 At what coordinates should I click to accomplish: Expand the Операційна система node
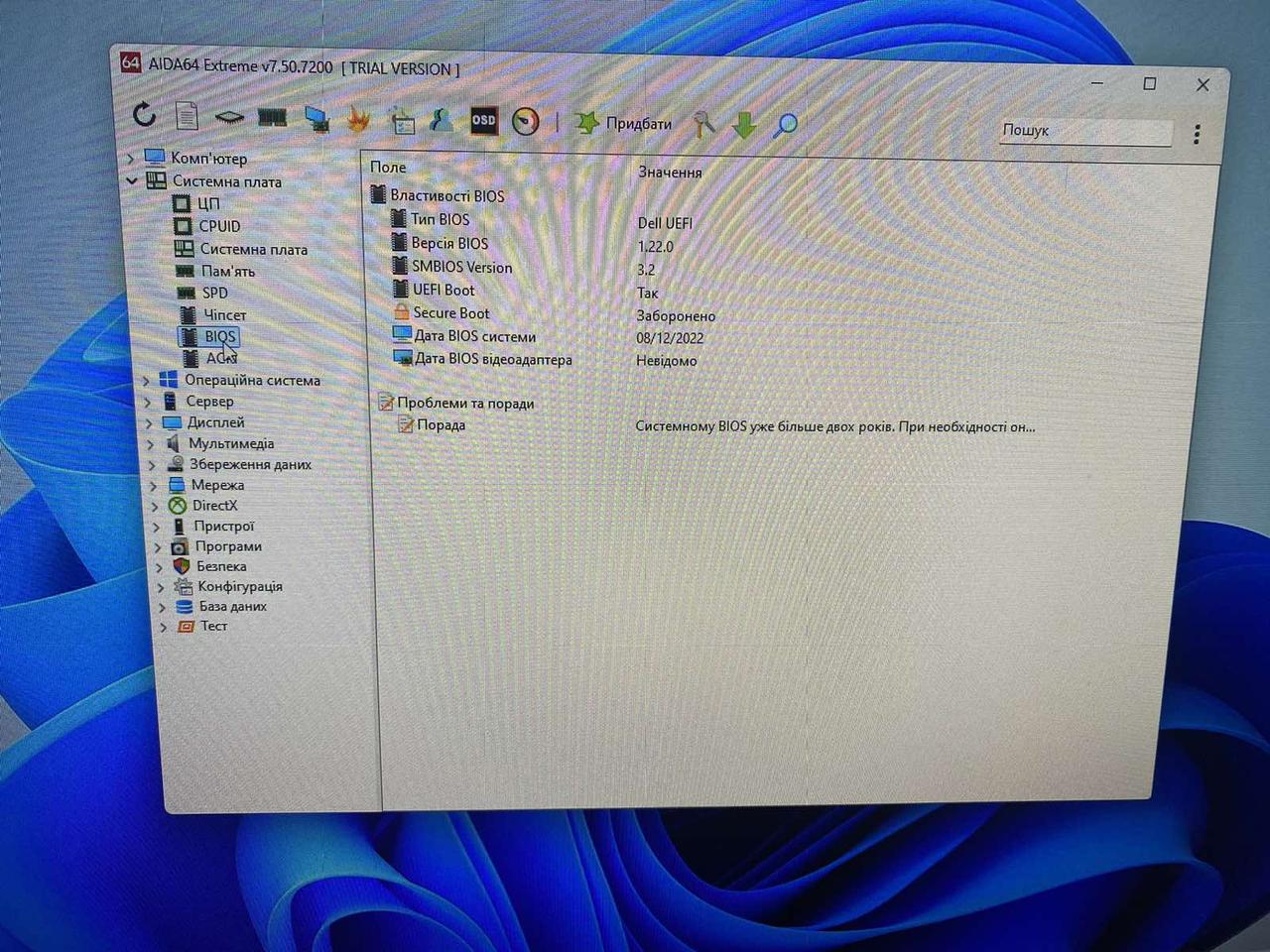click(146, 380)
